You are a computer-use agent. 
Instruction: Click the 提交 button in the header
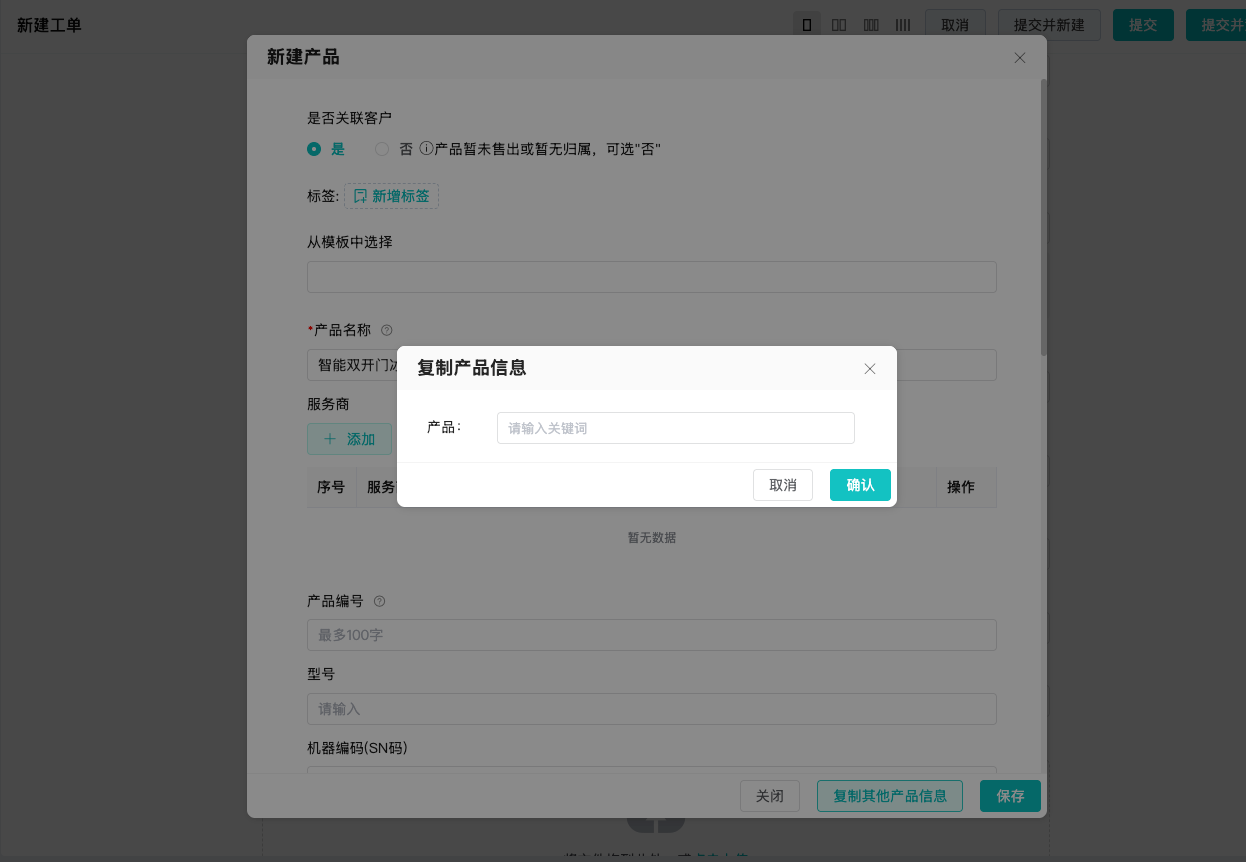tap(1143, 25)
